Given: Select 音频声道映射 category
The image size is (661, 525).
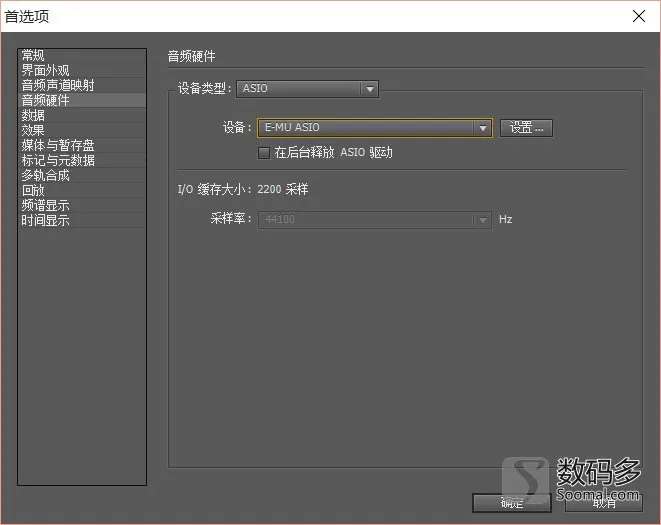Looking at the screenshot, I should click(x=82, y=86).
